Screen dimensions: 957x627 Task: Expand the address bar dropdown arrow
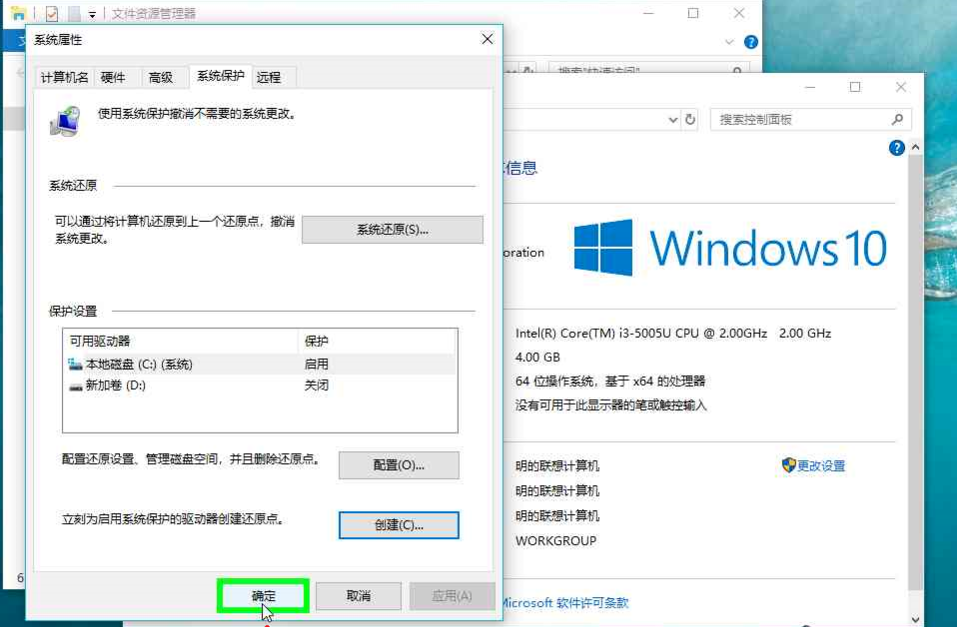[x=672, y=118]
